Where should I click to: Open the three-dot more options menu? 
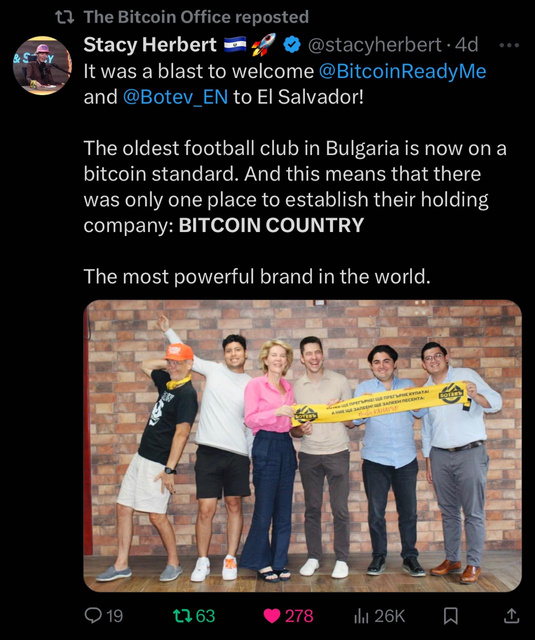(509, 45)
